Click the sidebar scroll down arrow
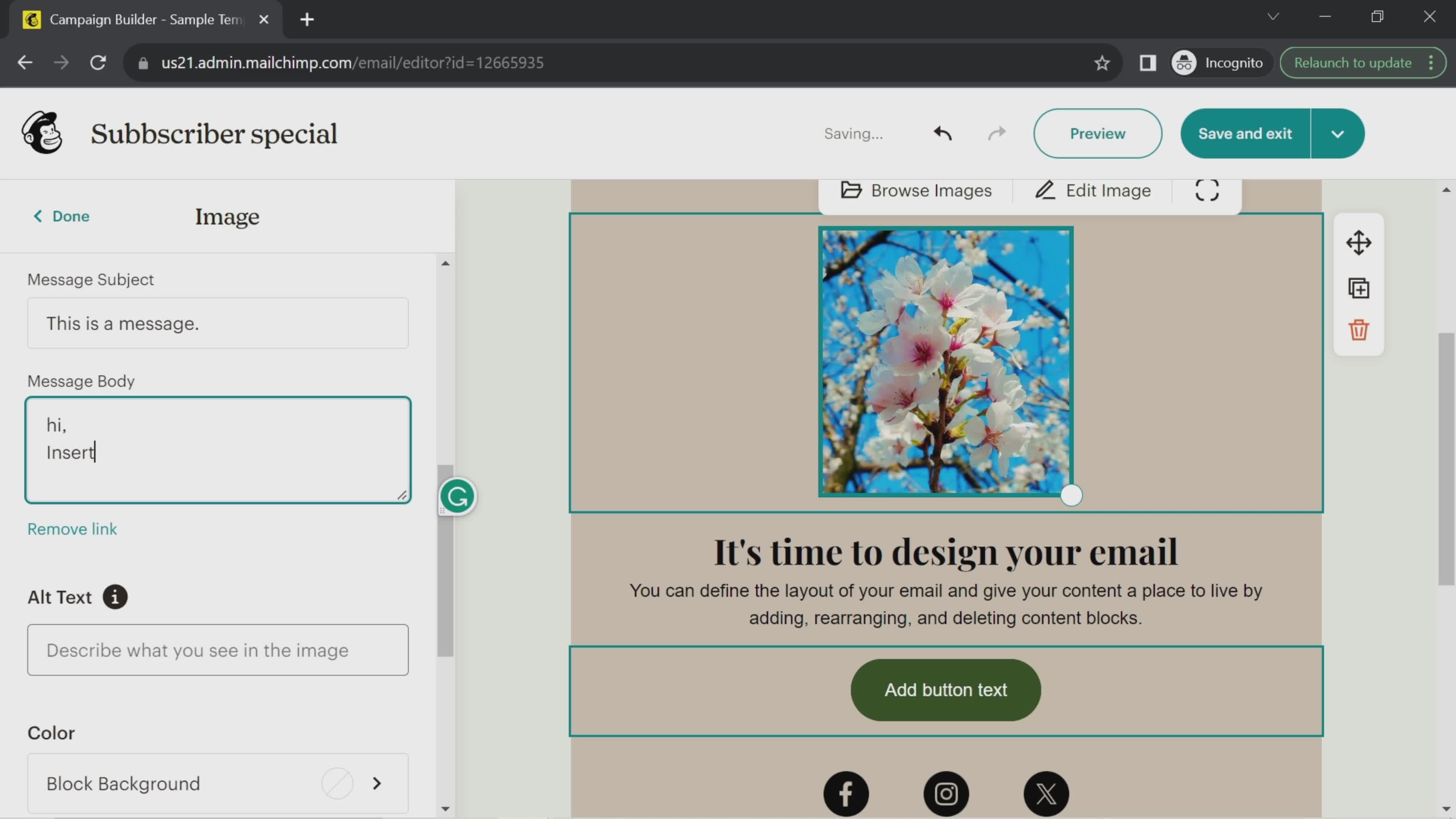 click(446, 809)
